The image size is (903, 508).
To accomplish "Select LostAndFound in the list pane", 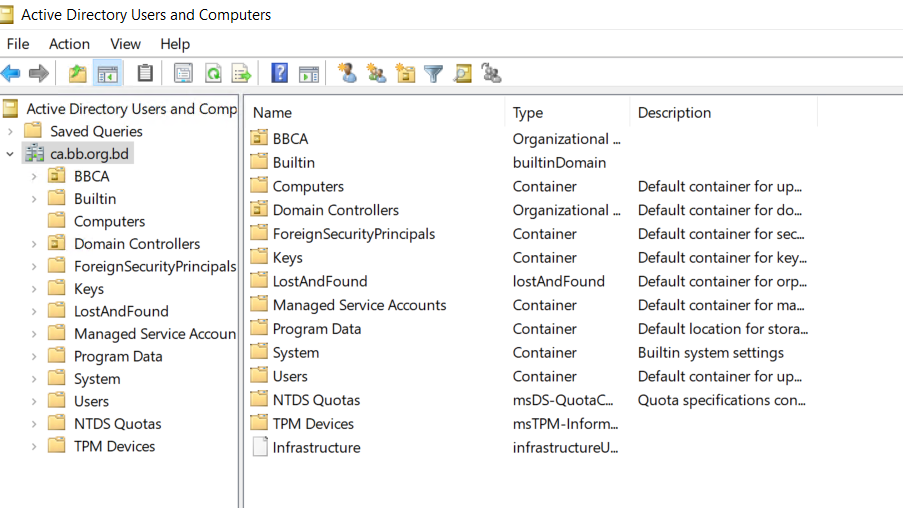I will 320,281.
